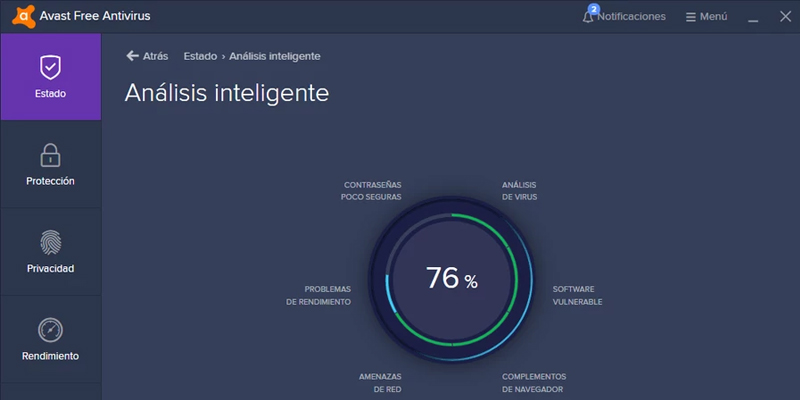Open the Rendimiento sidebar tab
Screen dimensions: 800x400
tap(51, 339)
